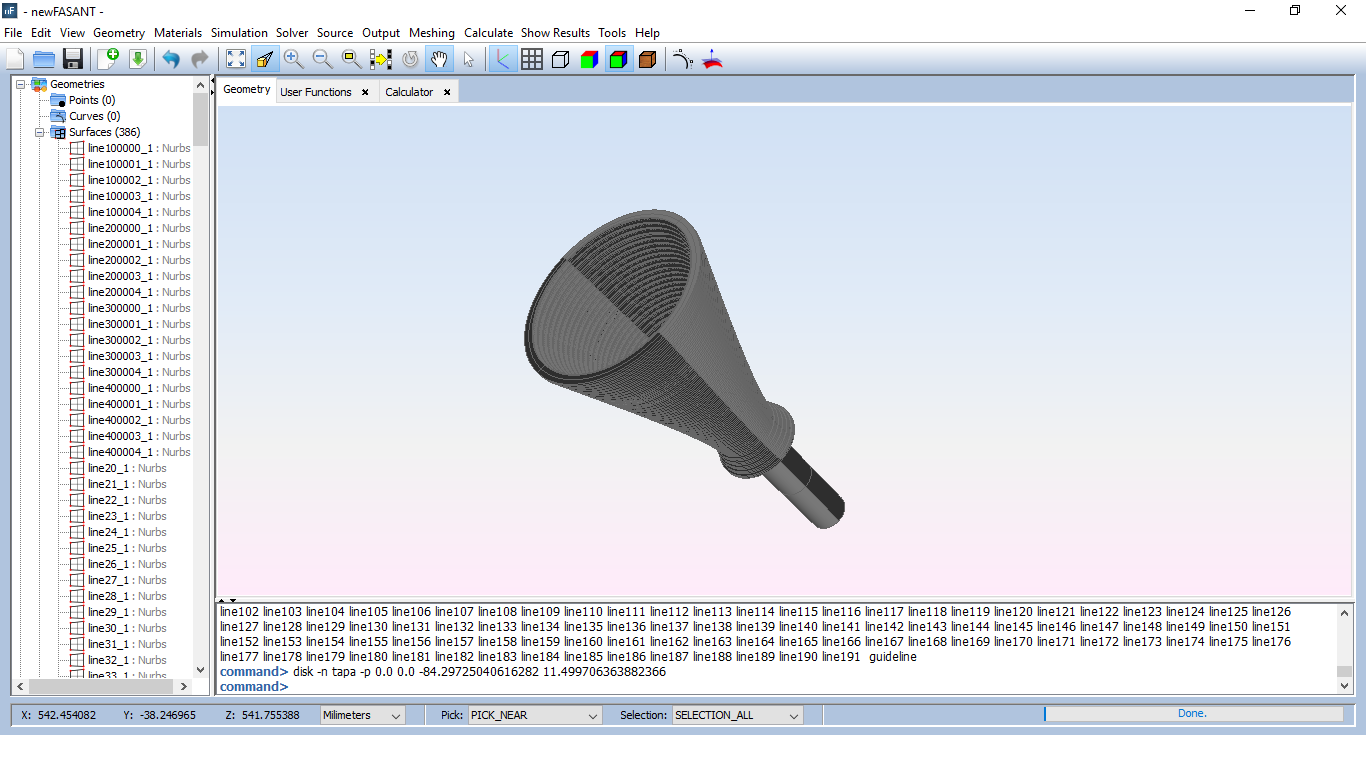Toggle the coordinate axes display button
This screenshot has height=768, width=1366.
coord(502,60)
